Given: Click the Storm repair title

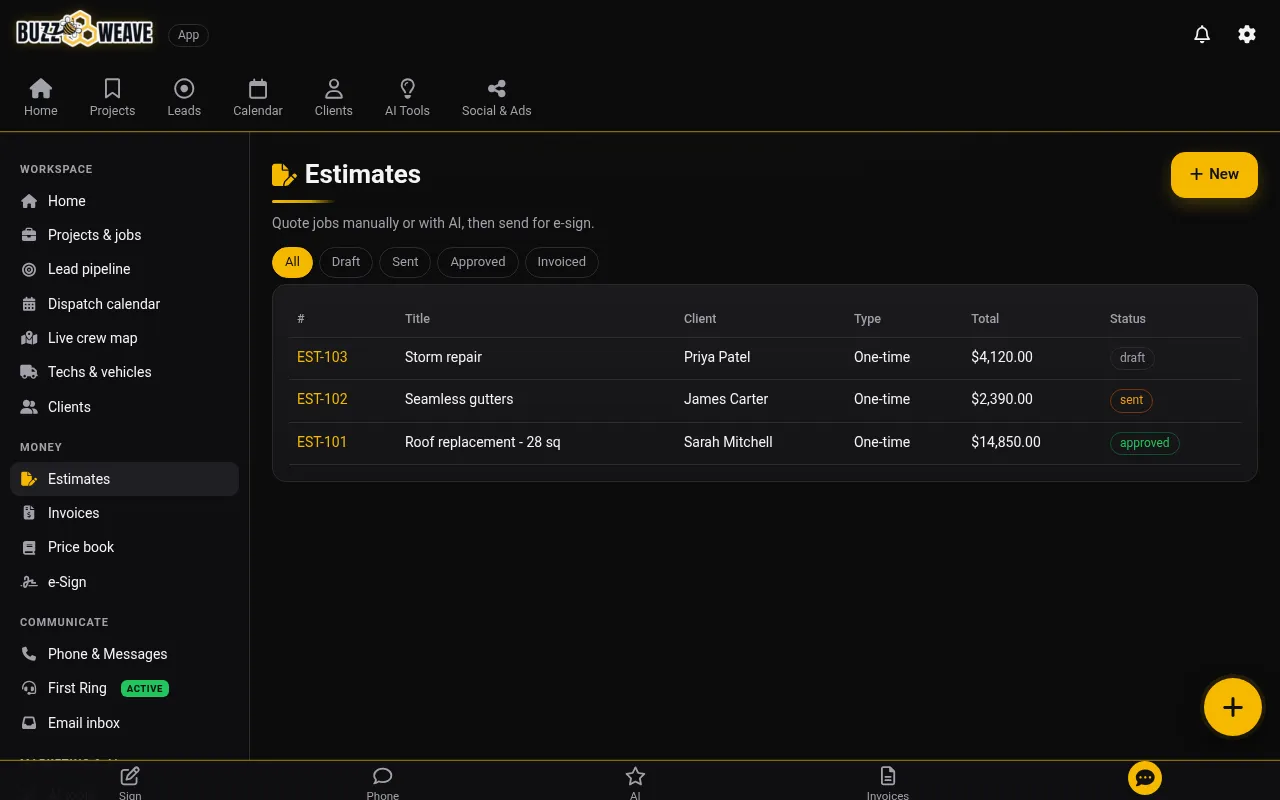Looking at the screenshot, I should click(x=443, y=357).
